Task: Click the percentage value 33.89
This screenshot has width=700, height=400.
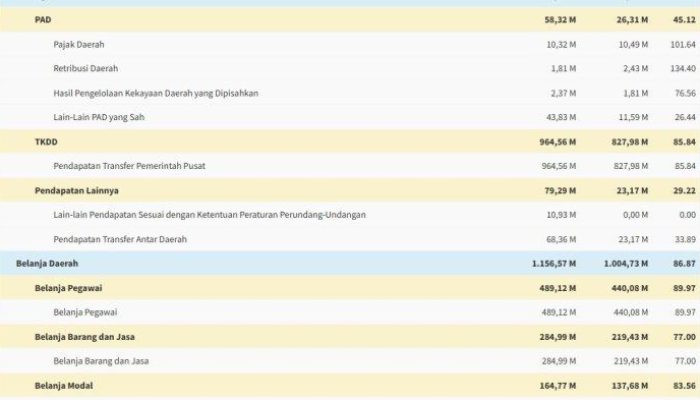Action: coord(685,239)
